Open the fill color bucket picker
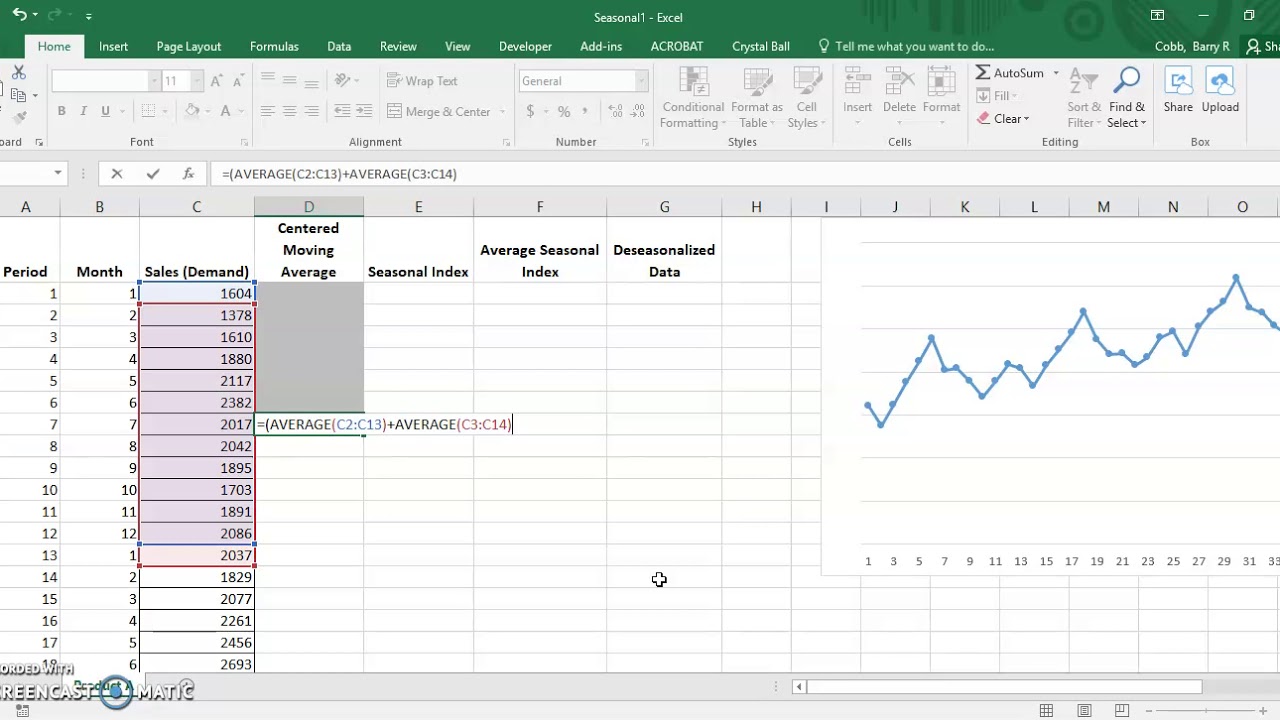Image resolution: width=1280 pixels, height=720 pixels. point(191,112)
